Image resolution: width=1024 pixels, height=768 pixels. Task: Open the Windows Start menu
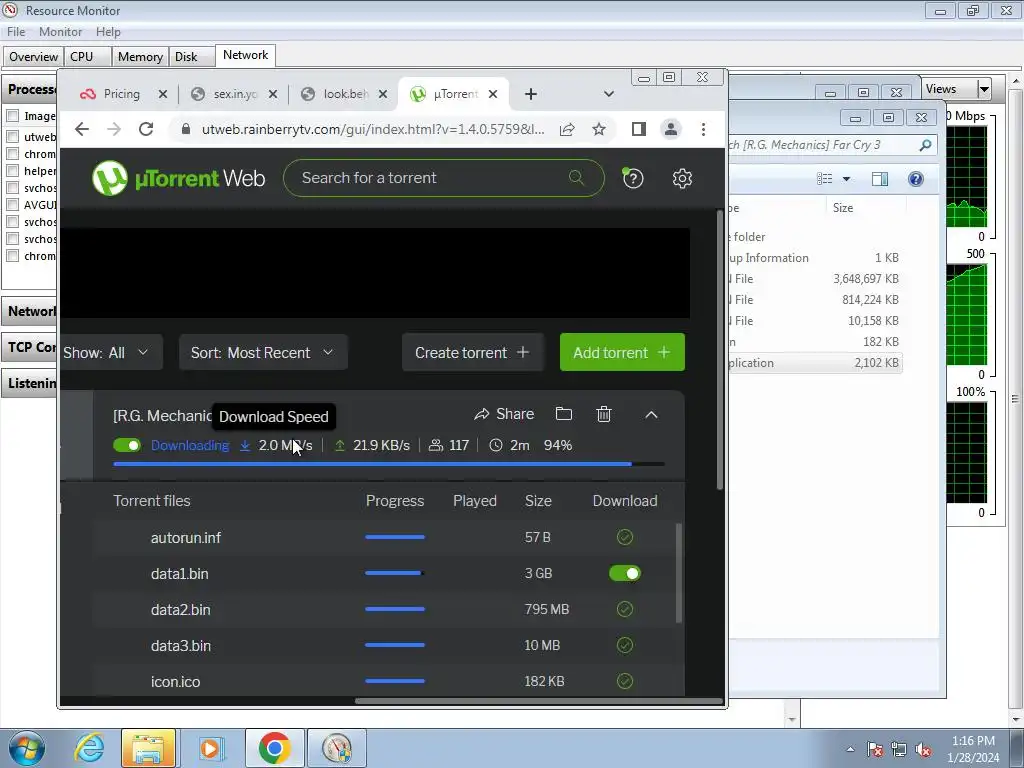click(x=27, y=748)
